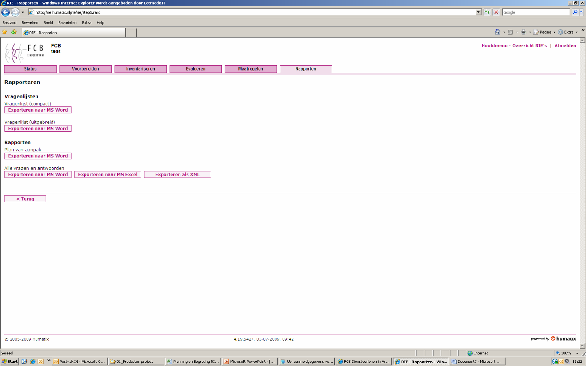The width and height of the screenshot is (586, 366).
Task: Switch to the Inventariseren tab
Action: click(141, 69)
